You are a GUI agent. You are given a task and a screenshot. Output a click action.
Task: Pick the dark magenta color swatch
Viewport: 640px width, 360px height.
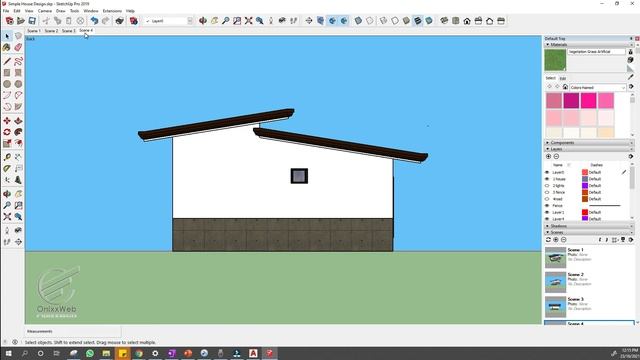(x=571, y=100)
